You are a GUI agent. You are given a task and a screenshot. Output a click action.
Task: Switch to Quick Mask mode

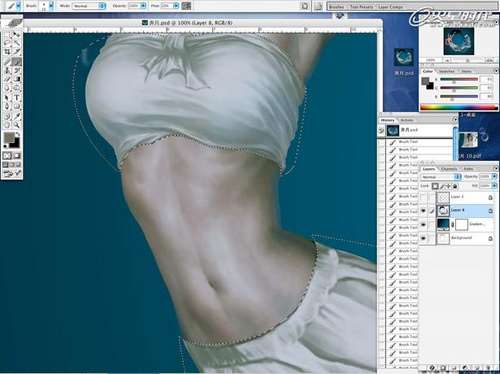[x=17, y=156]
